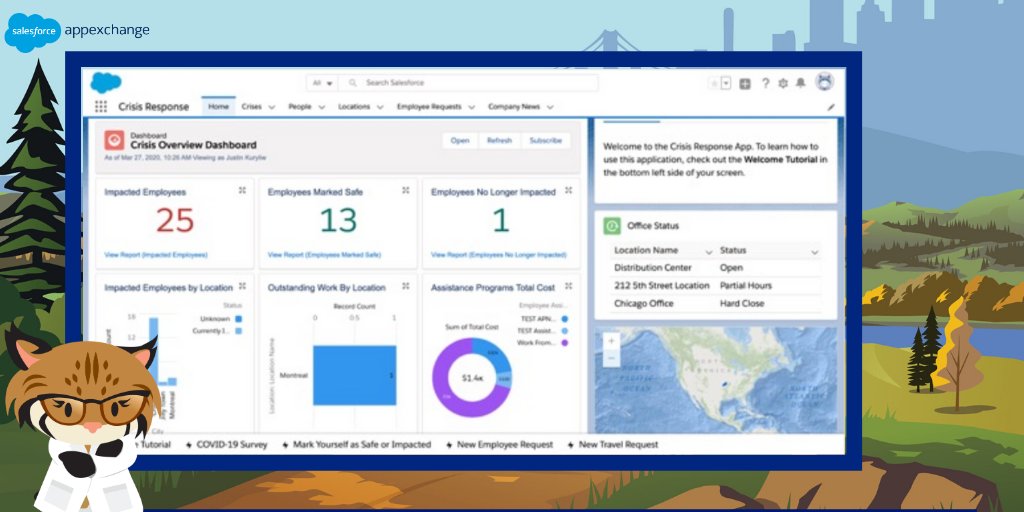Select the Chicago Office row
The height and width of the screenshot is (512, 1024).
(716, 303)
